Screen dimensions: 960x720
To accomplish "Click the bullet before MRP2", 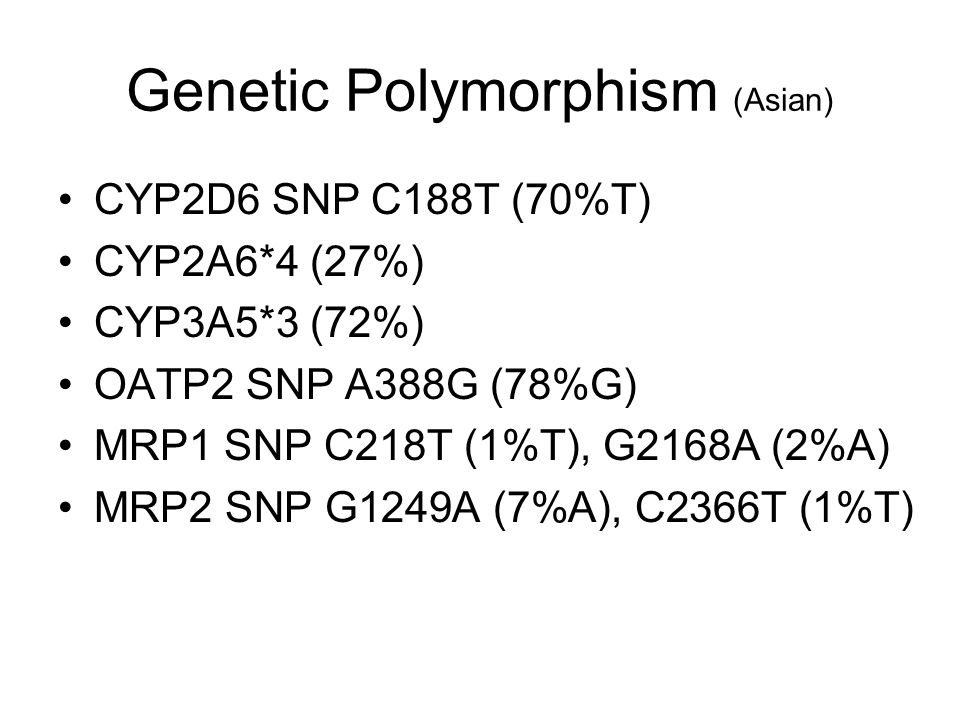I will [x=66, y=508].
